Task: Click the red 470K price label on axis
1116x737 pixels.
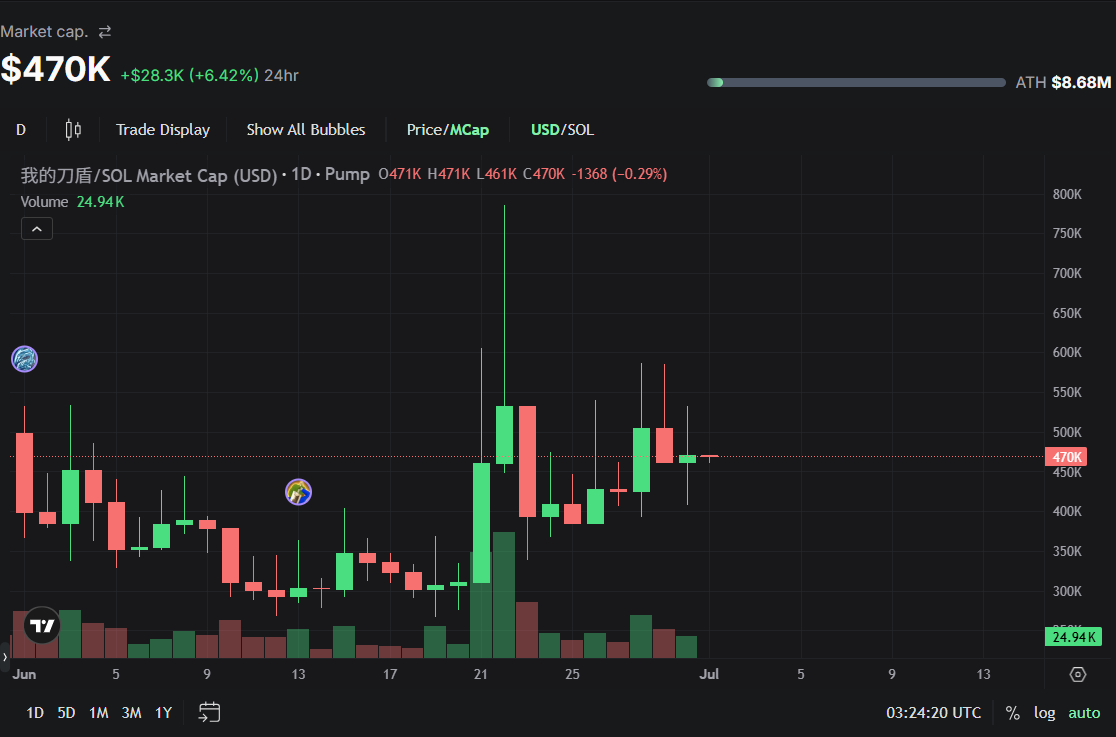Action: click(1065, 457)
